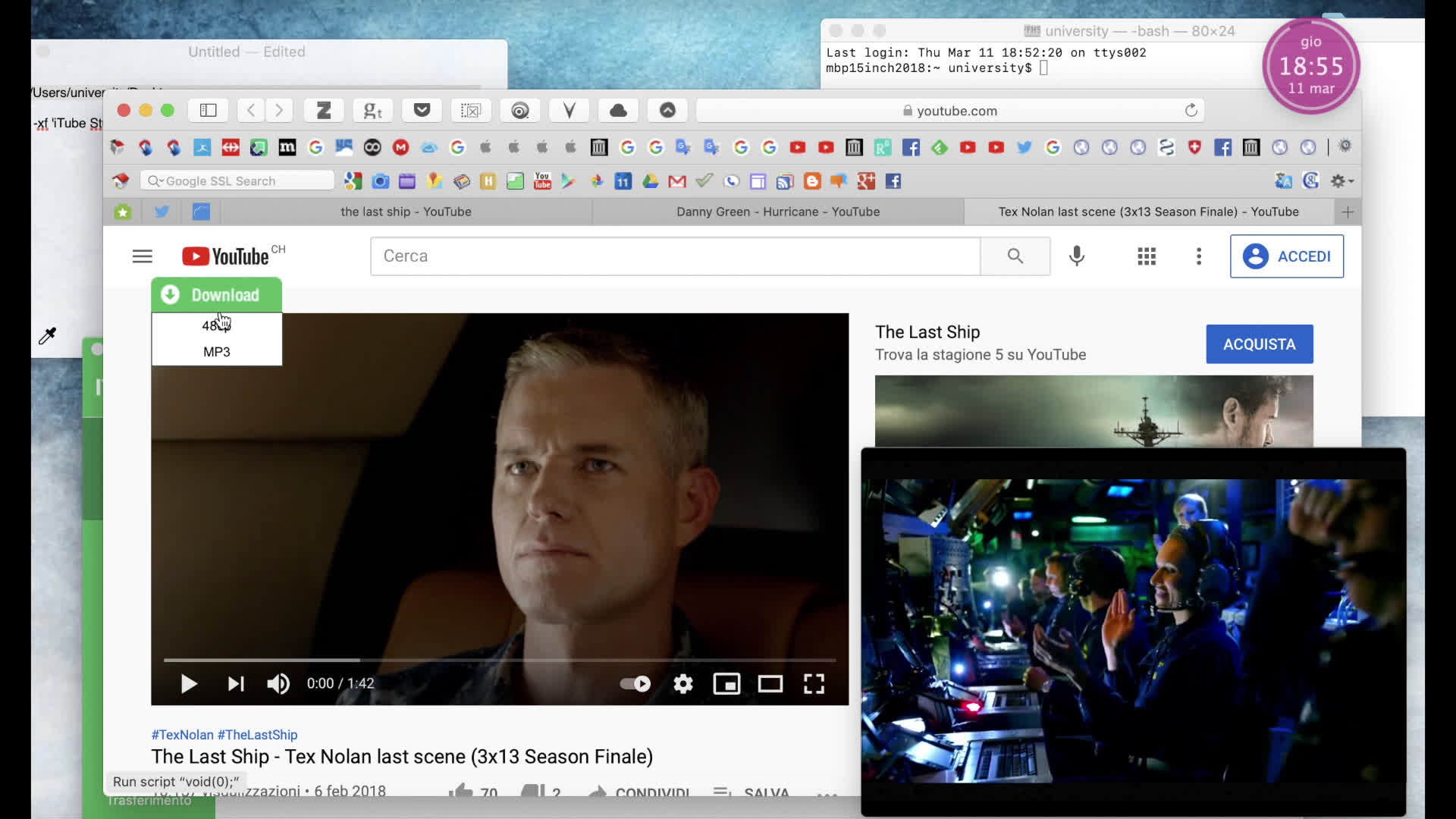The height and width of the screenshot is (819, 1456).
Task: Click the floating picture-in-picture video window
Action: (x=1133, y=631)
